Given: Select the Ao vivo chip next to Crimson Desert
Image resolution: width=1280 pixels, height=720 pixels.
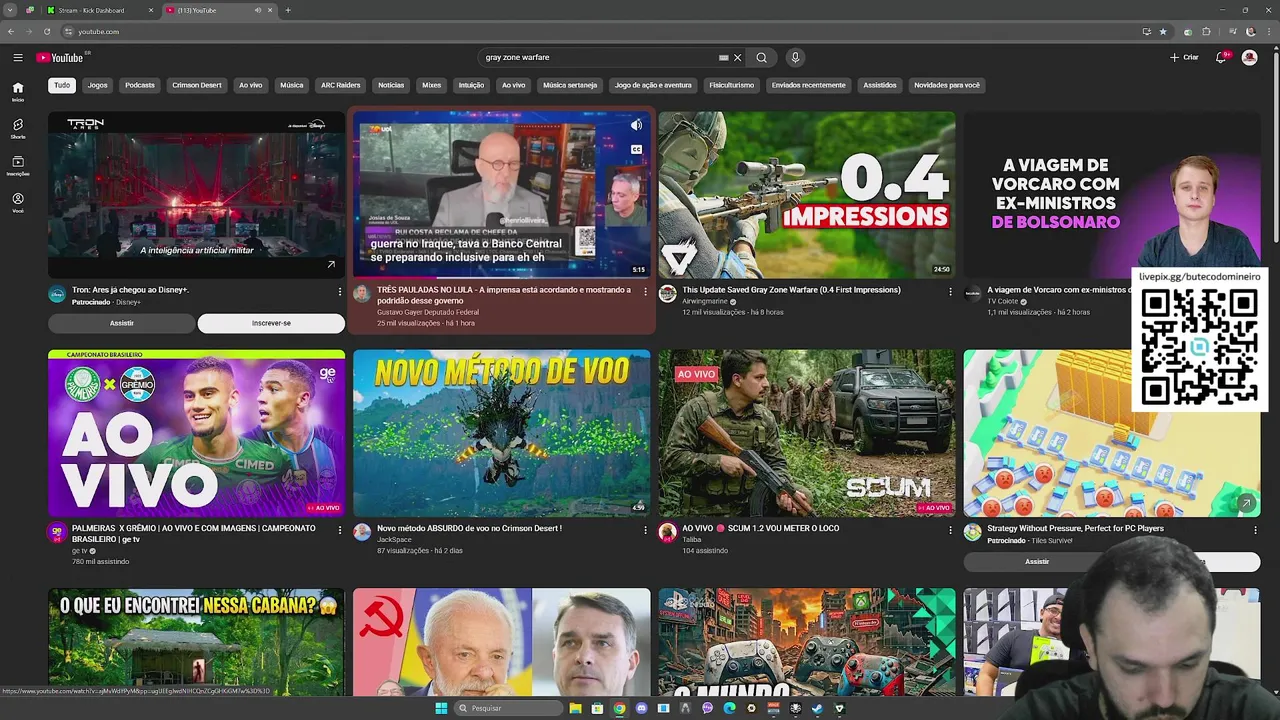Looking at the screenshot, I should coord(251,85).
